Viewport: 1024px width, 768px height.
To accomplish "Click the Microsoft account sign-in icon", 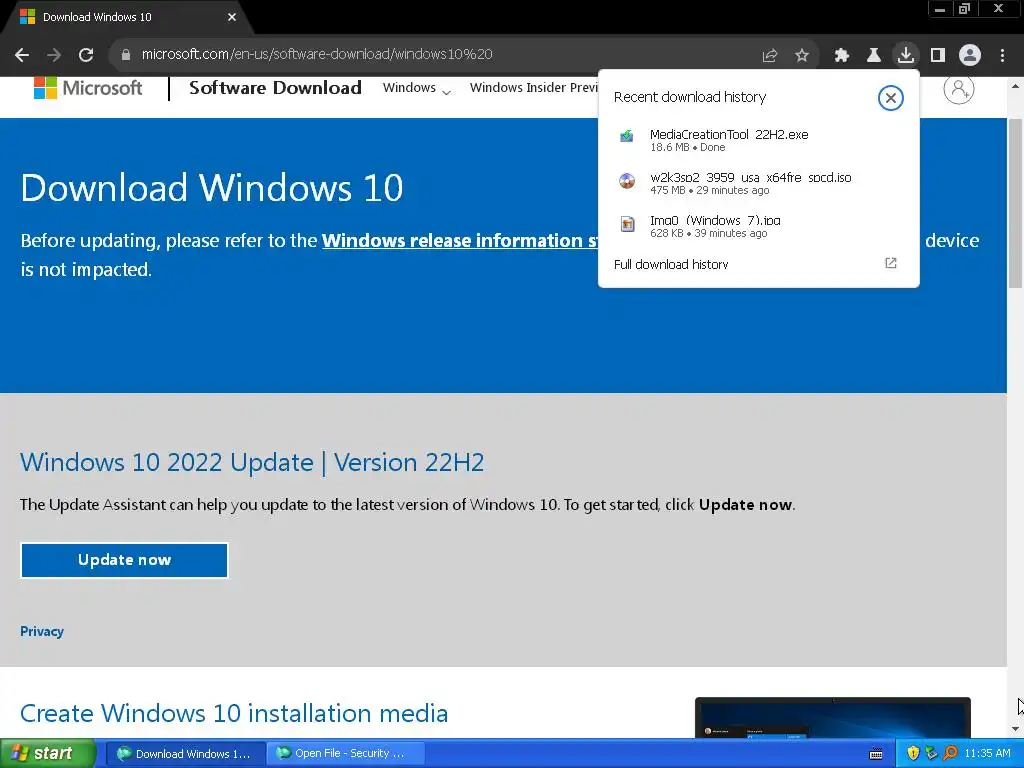I will 959,89.
